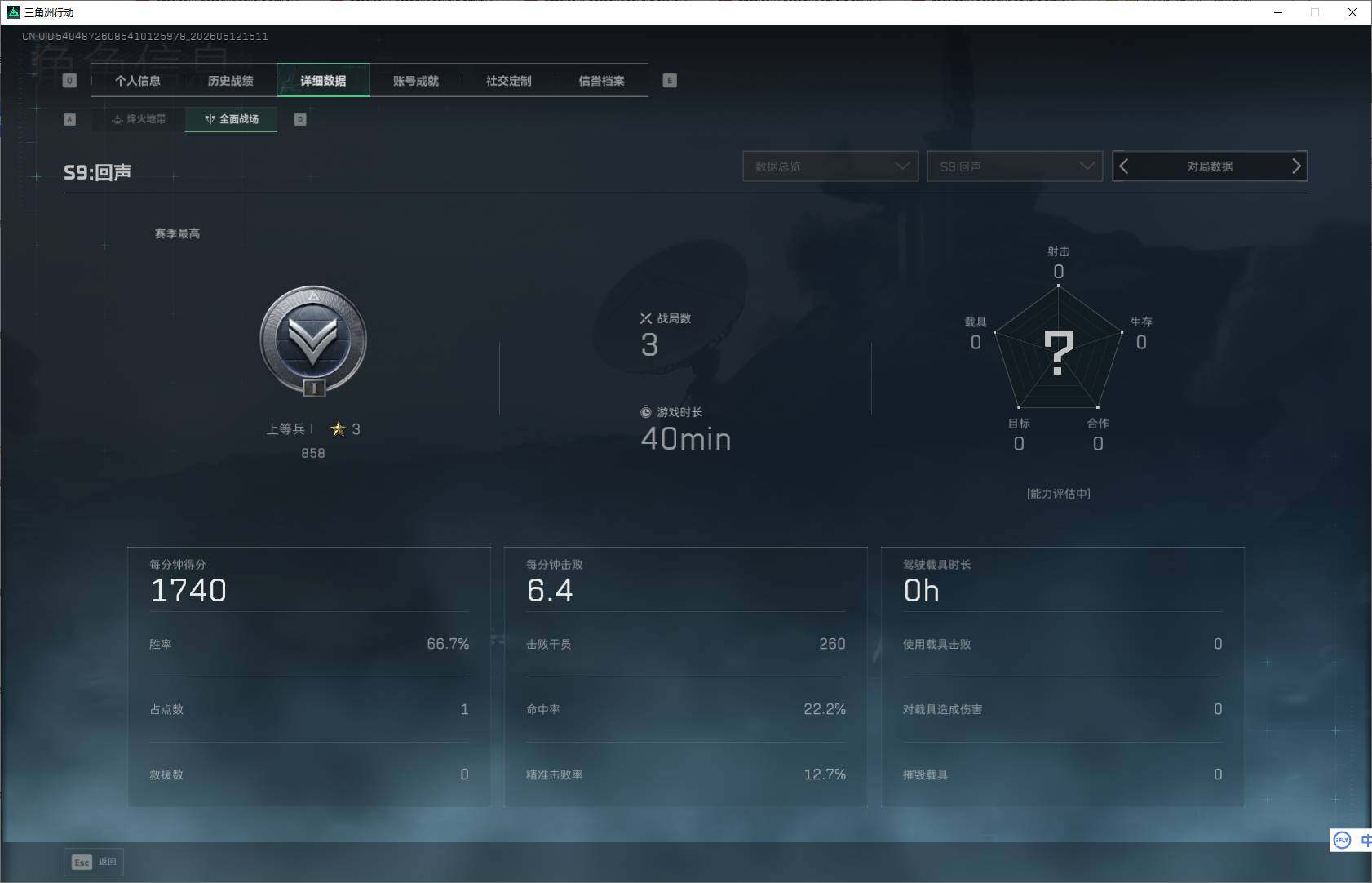
Task: Click the 三角洲行动 app icon in title bar
Action: (x=13, y=12)
